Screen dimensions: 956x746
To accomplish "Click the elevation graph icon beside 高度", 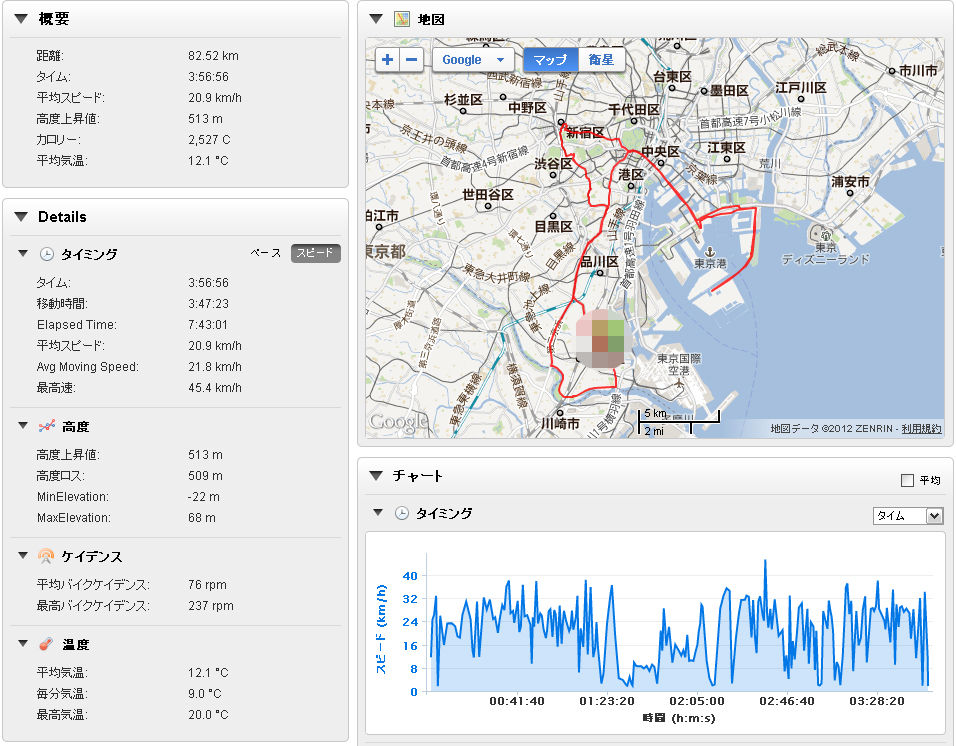I will pyautogui.click(x=46, y=427).
